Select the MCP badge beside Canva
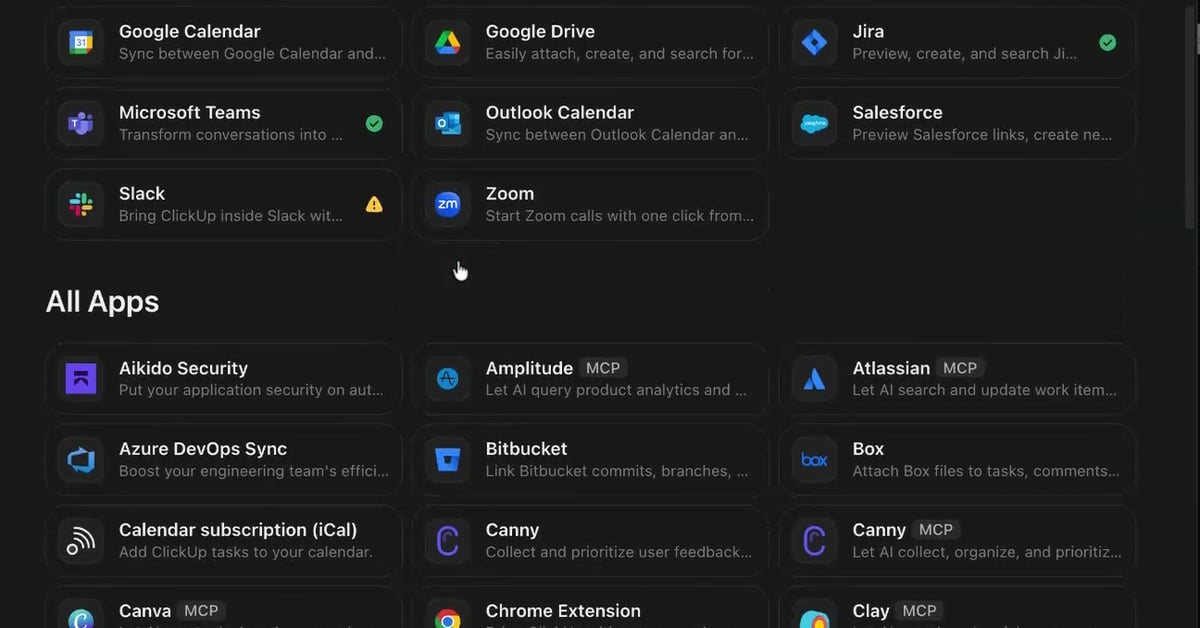The width and height of the screenshot is (1200, 628). point(201,611)
